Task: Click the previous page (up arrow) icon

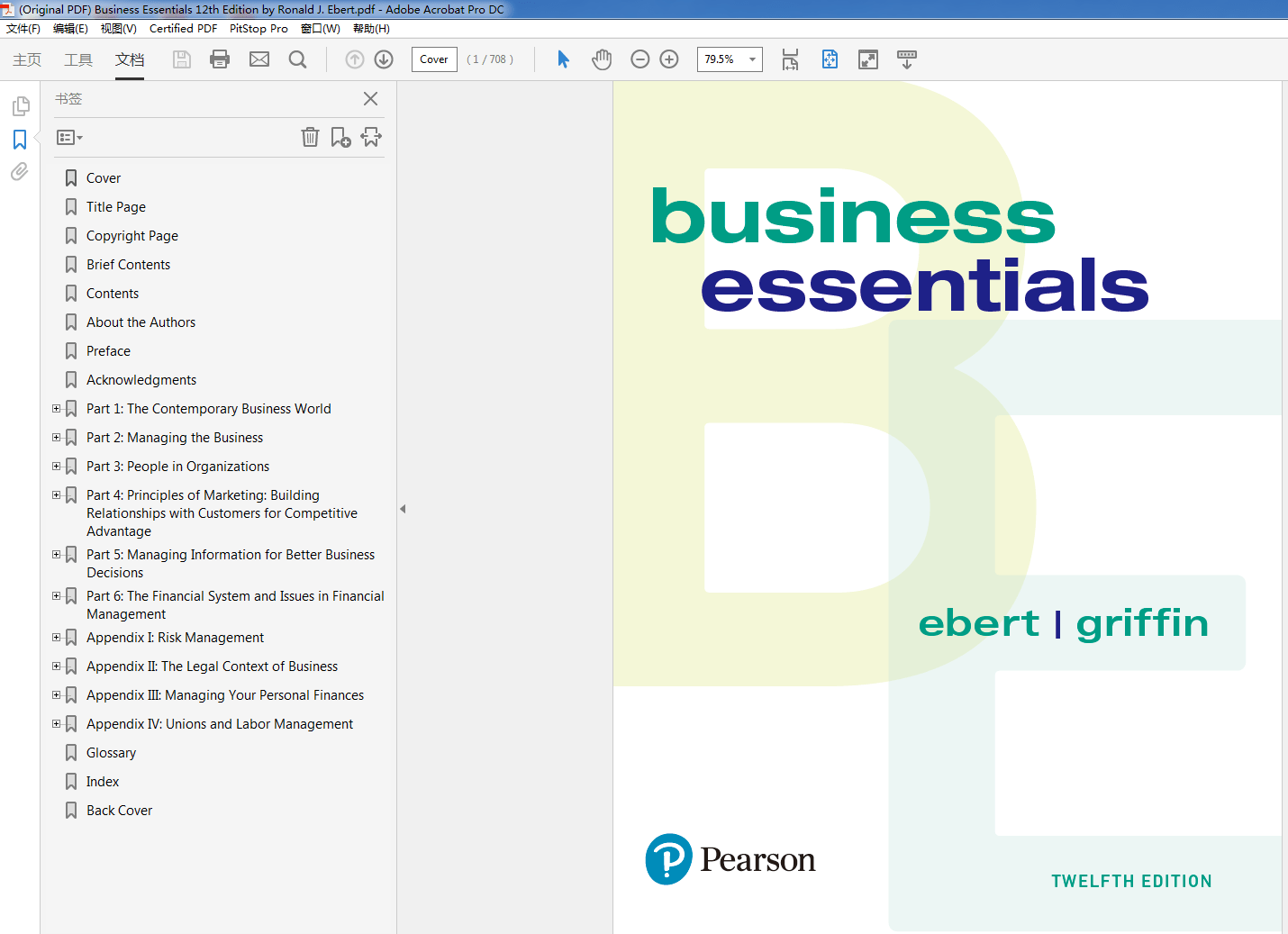Action: pos(354,59)
